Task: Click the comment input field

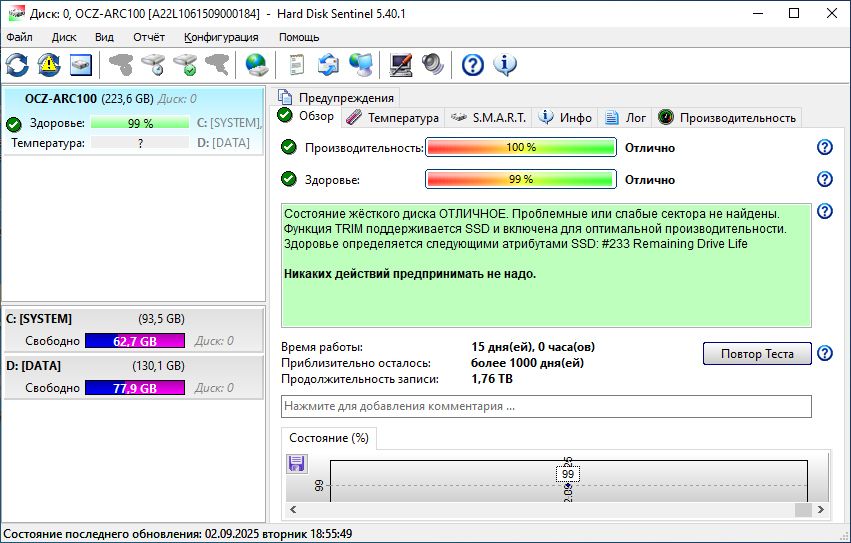Action: [546, 407]
